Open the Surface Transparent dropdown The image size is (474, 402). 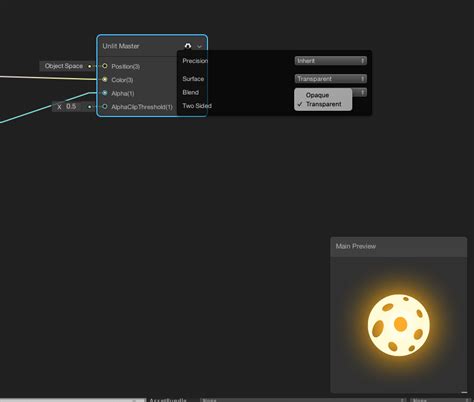(331, 79)
